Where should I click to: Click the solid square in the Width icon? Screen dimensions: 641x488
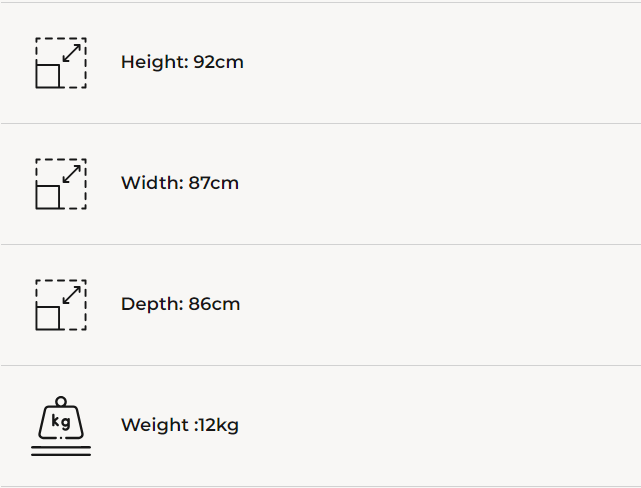click(x=48, y=197)
